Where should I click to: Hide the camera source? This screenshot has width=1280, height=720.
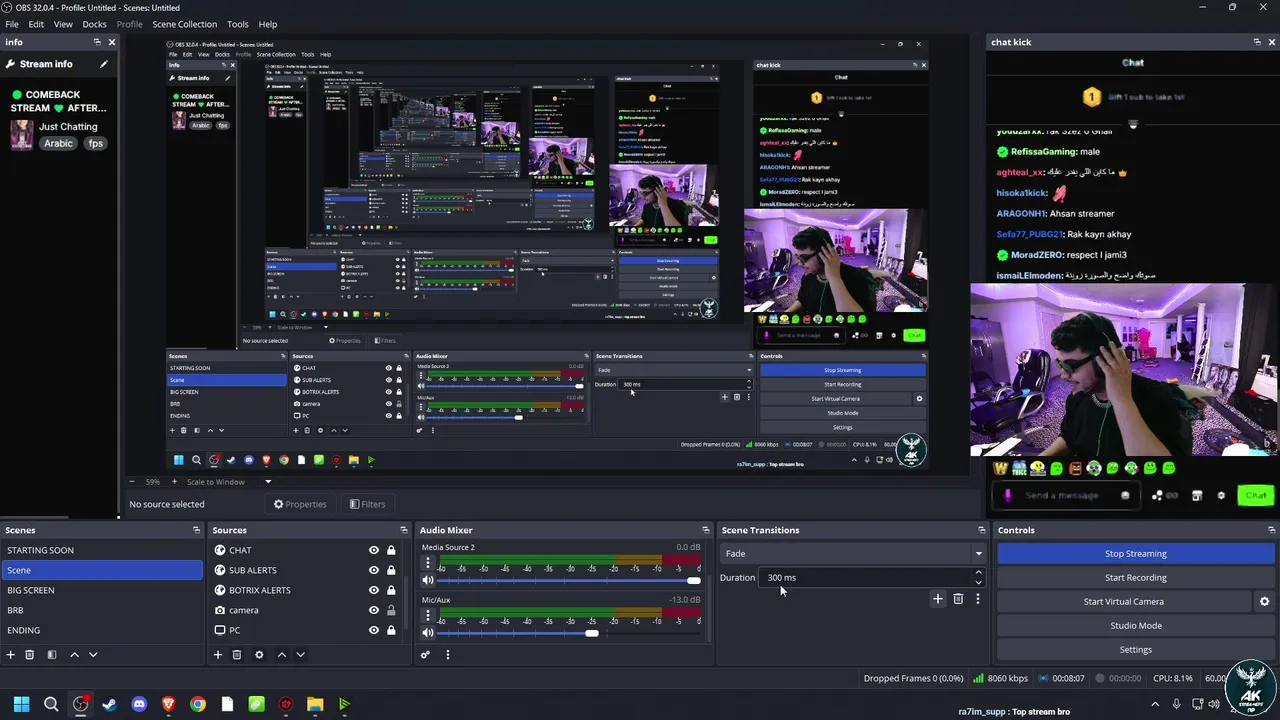374,610
